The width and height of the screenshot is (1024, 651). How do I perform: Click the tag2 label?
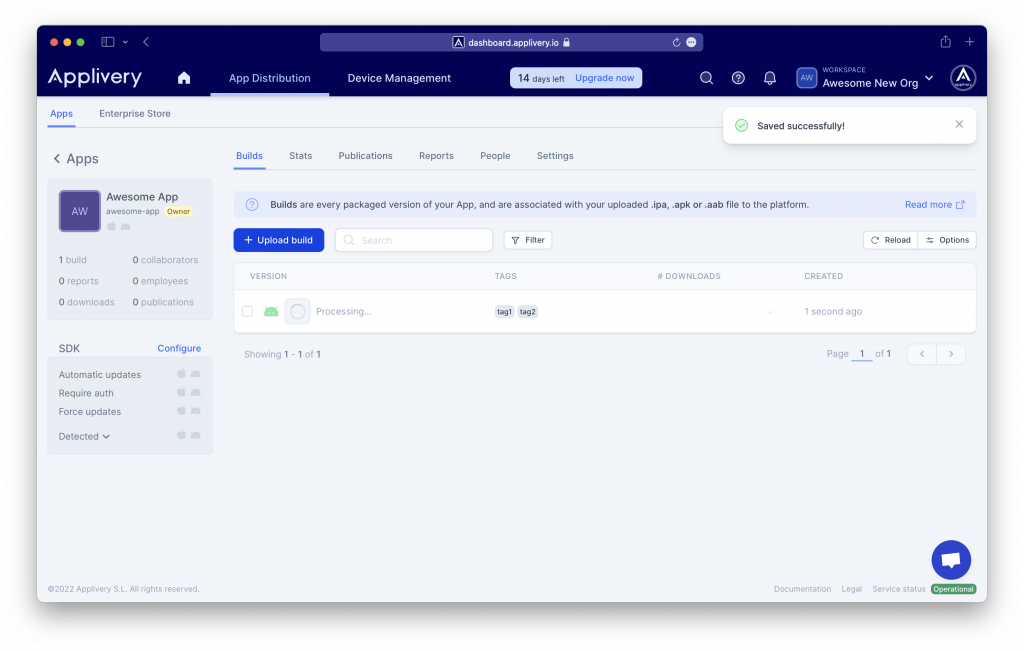point(528,311)
